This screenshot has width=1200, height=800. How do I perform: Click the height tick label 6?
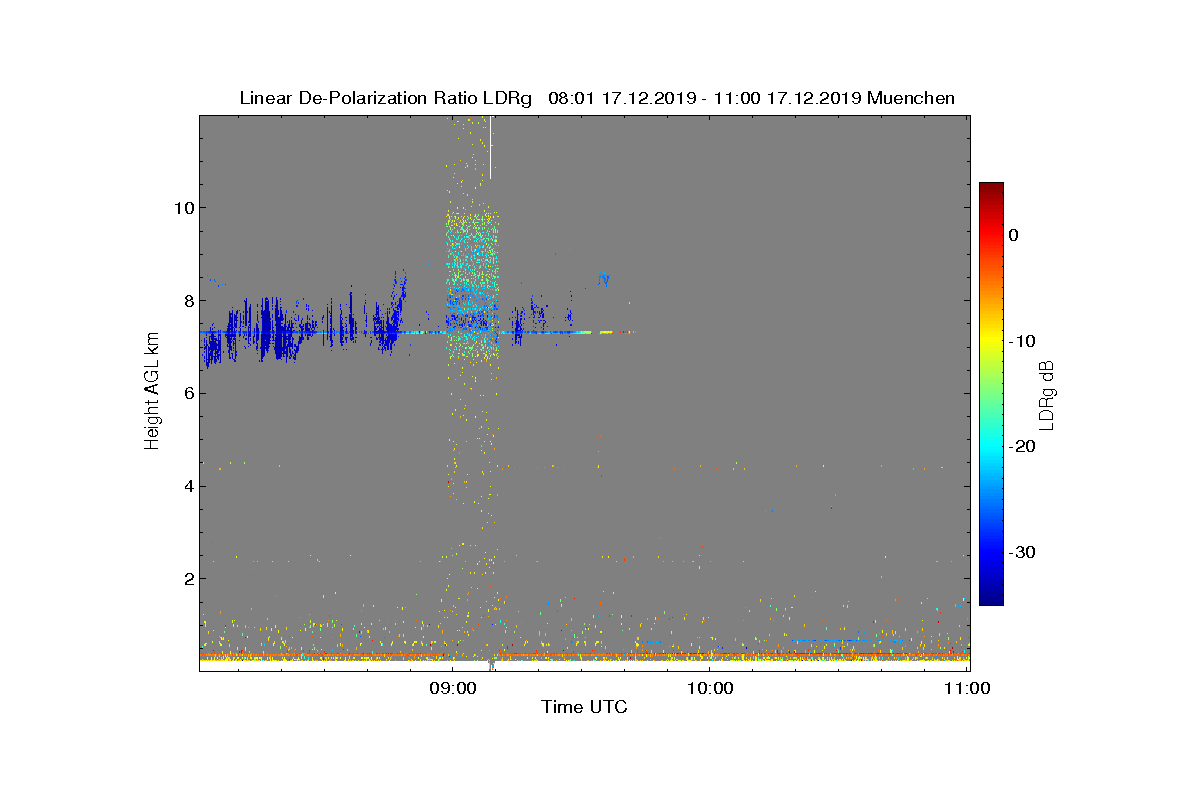(x=187, y=393)
